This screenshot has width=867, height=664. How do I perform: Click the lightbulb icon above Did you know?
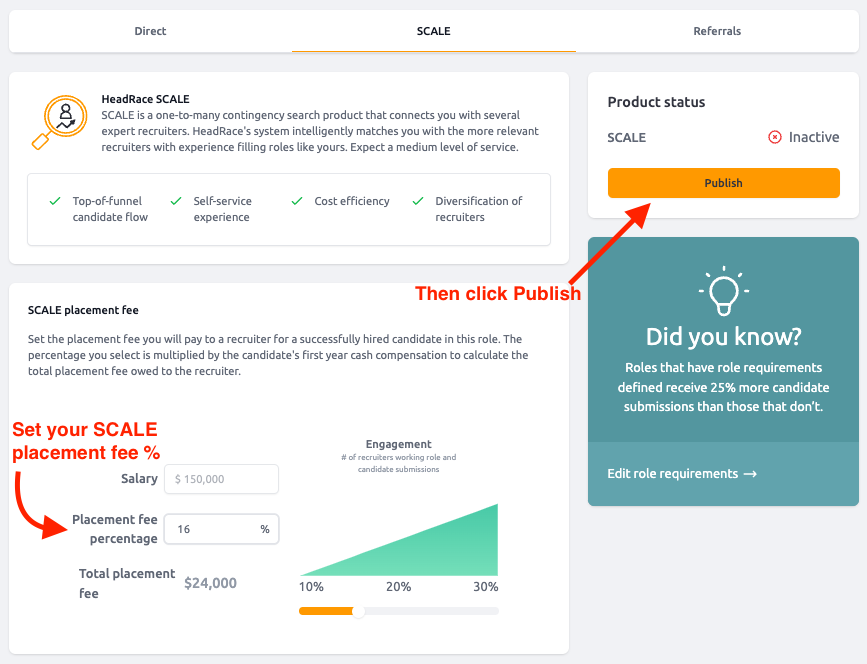pos(723,291)
